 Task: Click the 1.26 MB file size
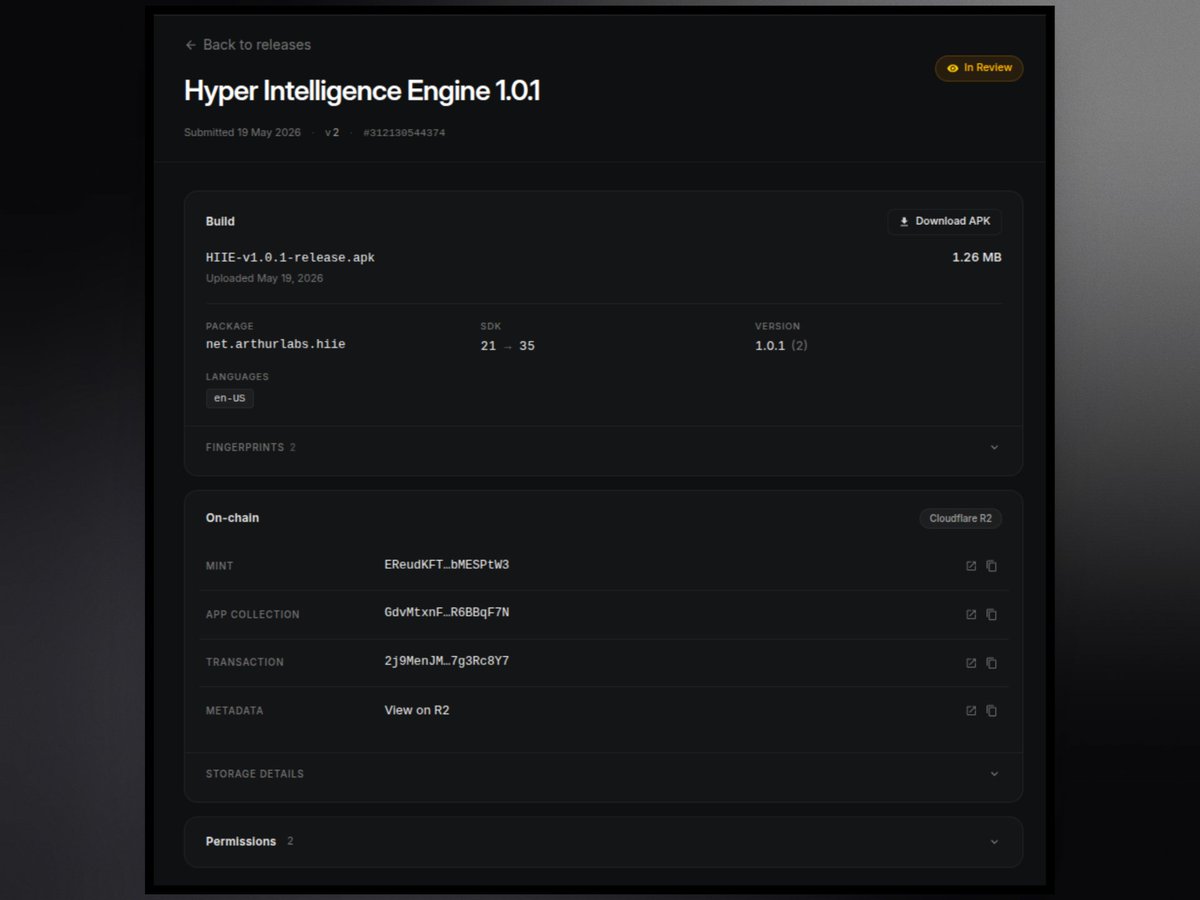(x=977, y=257)
